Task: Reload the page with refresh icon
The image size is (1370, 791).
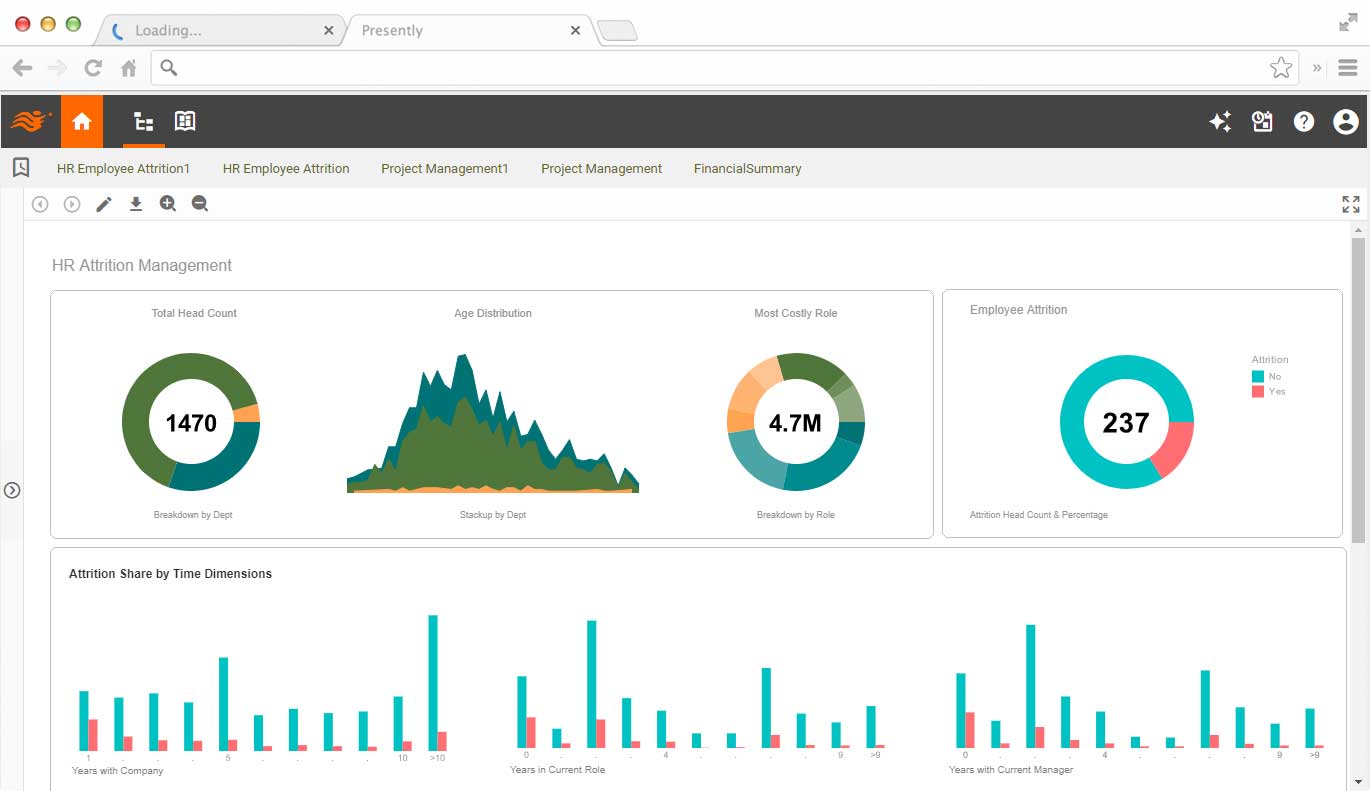Action: point(93,68)
